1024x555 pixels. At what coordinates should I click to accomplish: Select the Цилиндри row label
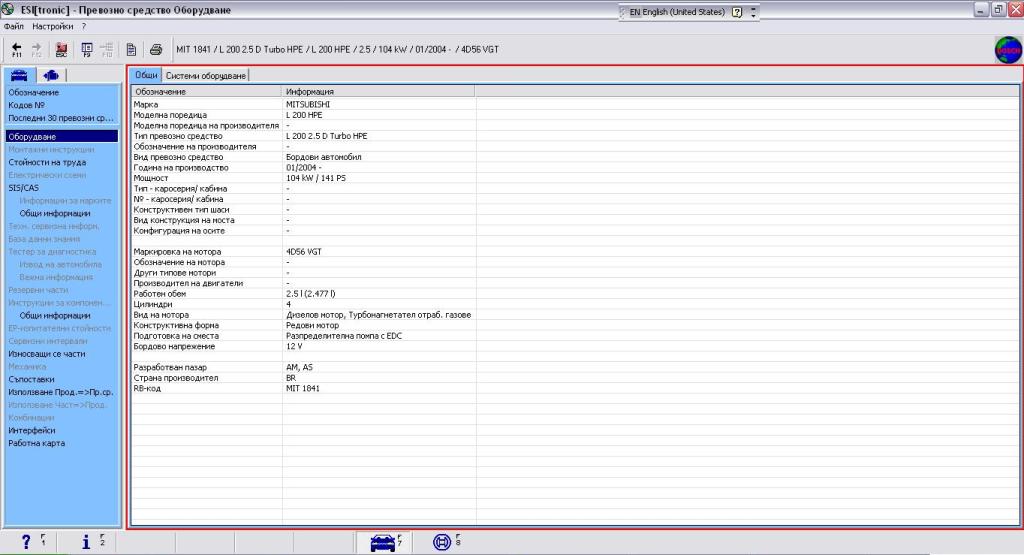coord(153,304)
